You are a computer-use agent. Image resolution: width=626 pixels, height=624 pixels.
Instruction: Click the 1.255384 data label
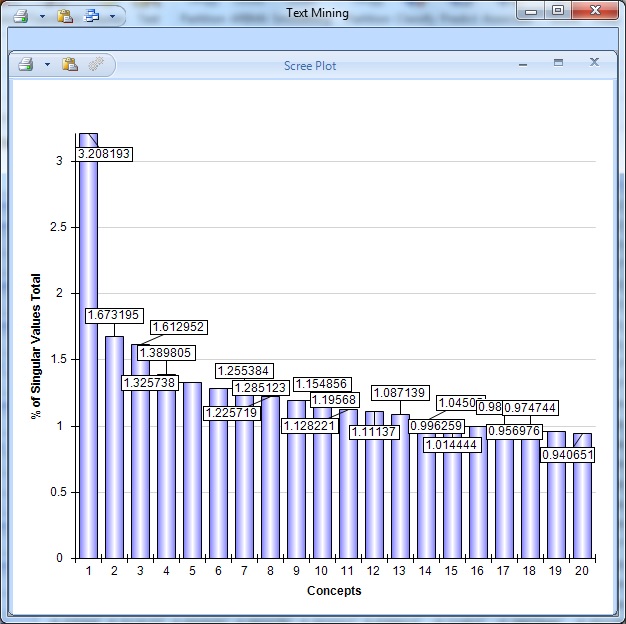click(244, 371)
